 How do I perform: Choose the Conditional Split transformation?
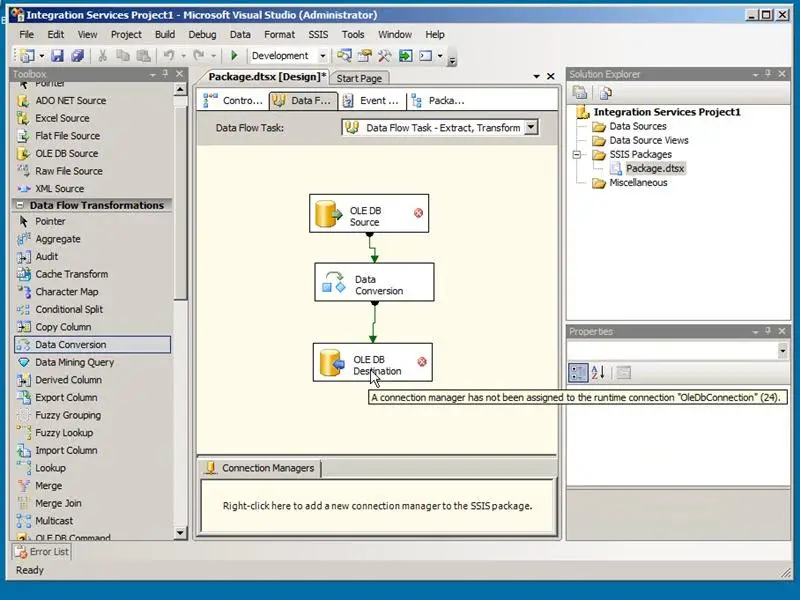tap(70, 309)
